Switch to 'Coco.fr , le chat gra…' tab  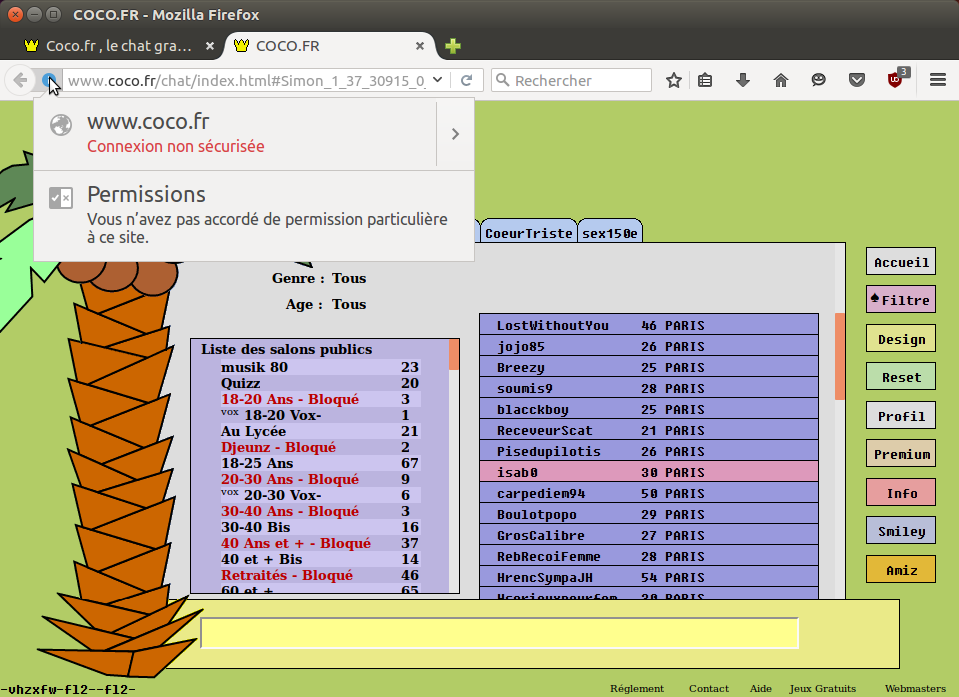pos(118,46)
